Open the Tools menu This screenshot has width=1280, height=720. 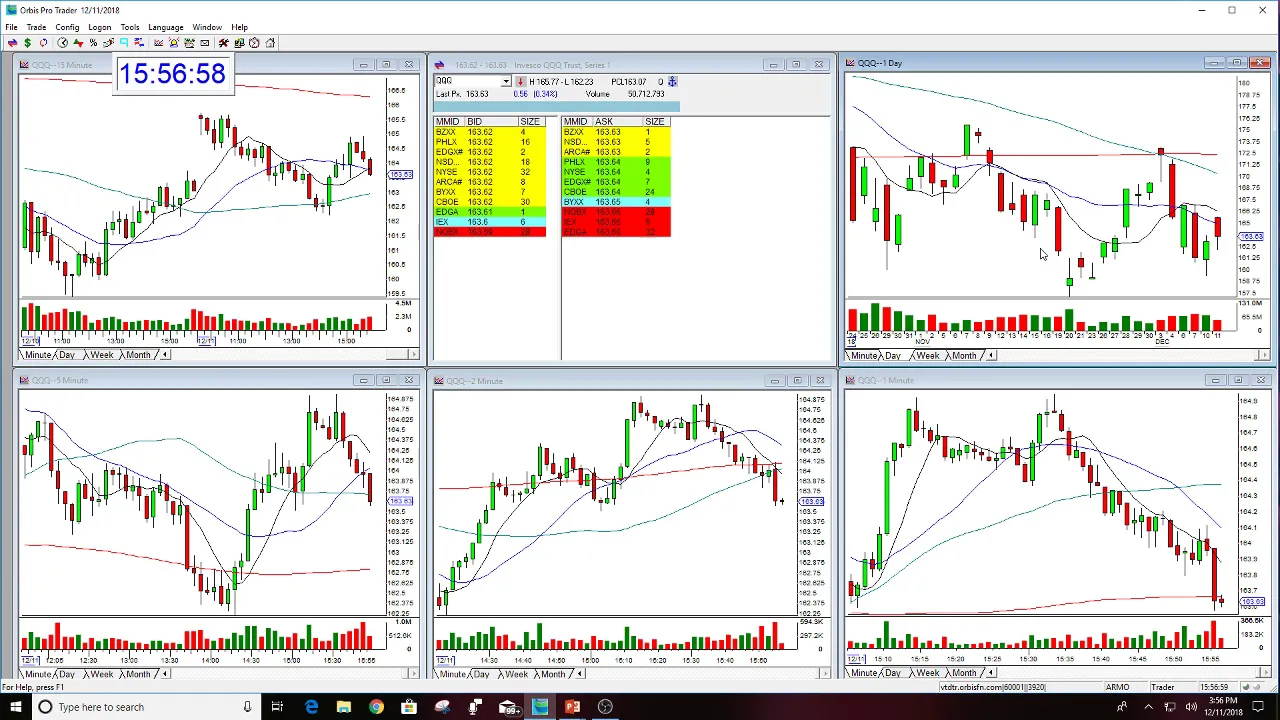point(130,27)
